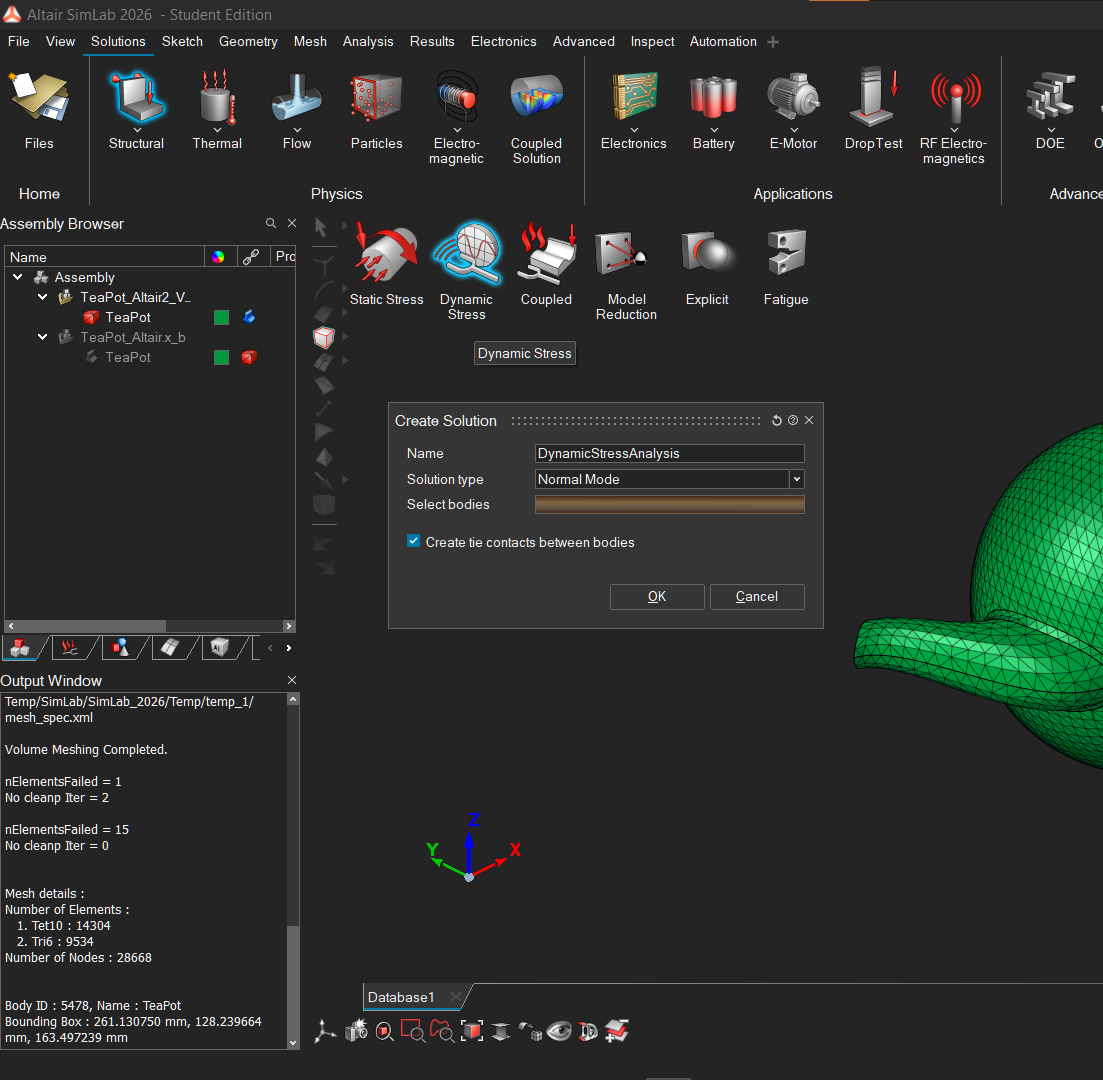Expand the Thermal dropdown arrow

(217, 130)
